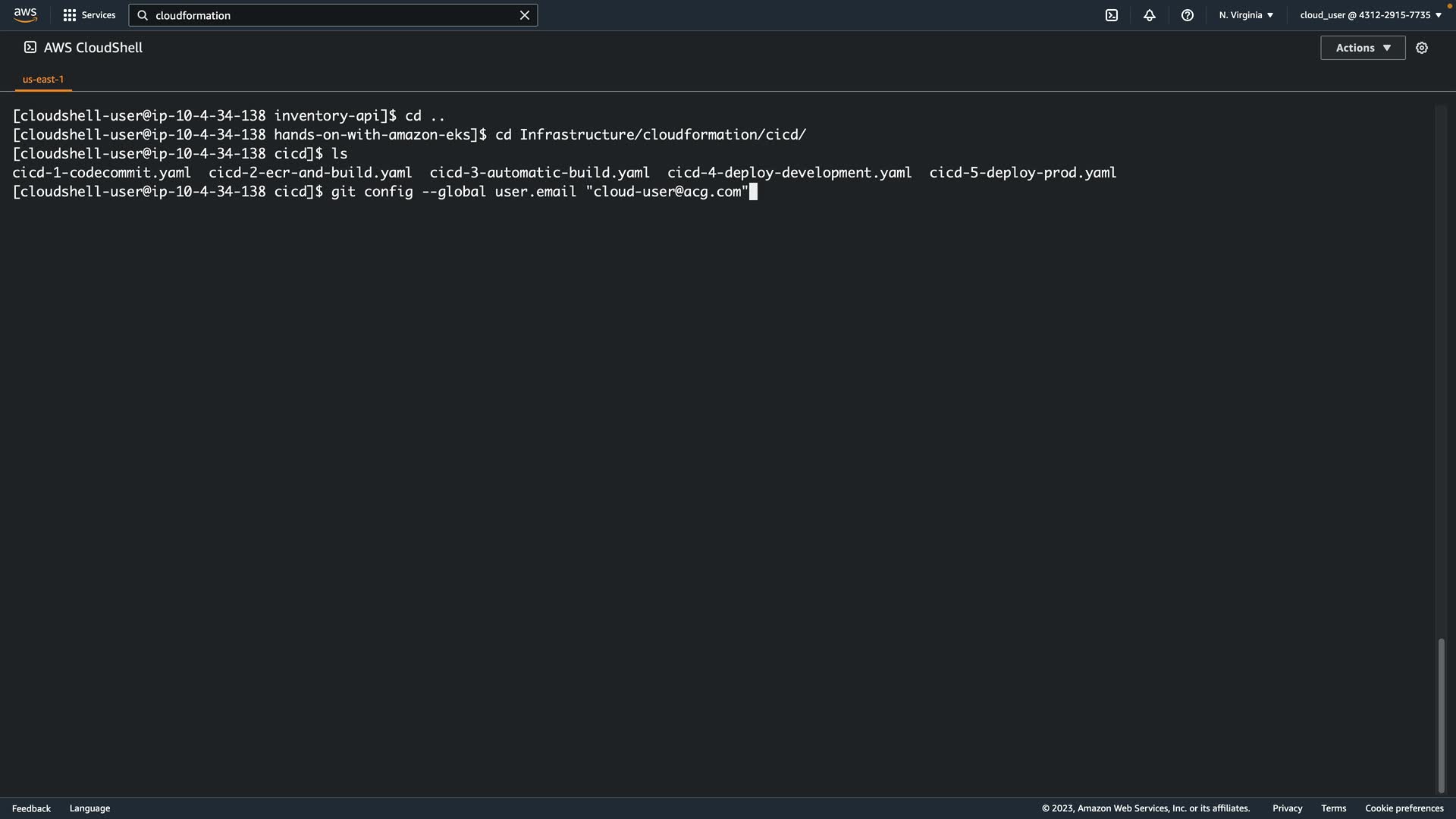Open the Services grid menu
The height and width of the screenshot is (819, 1456).
pos(70,15)
